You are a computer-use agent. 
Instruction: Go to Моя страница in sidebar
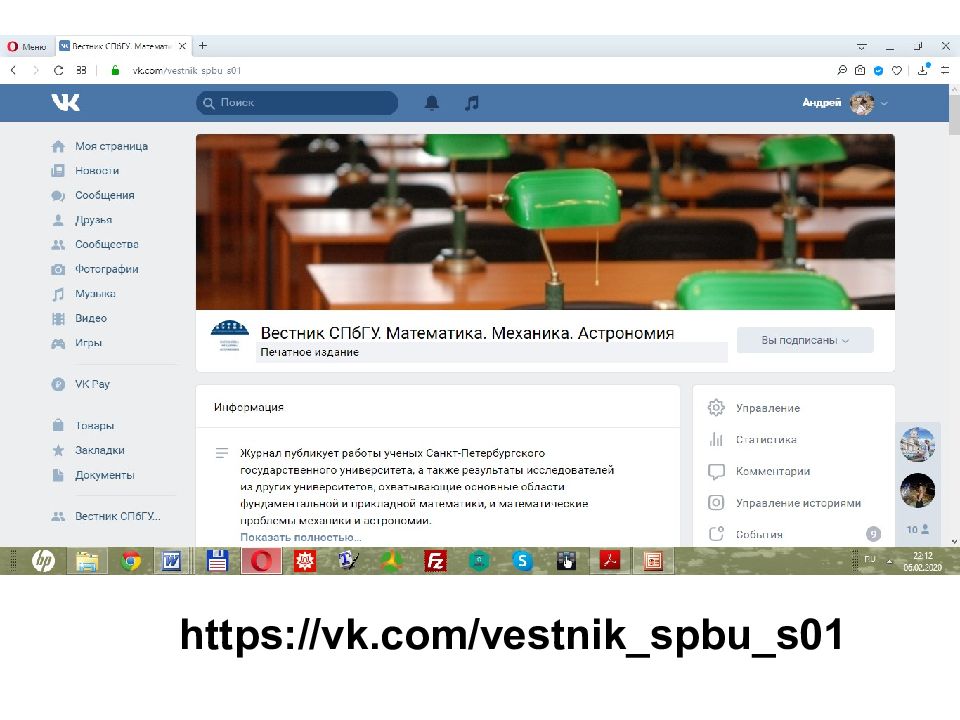tap(110, 146)
